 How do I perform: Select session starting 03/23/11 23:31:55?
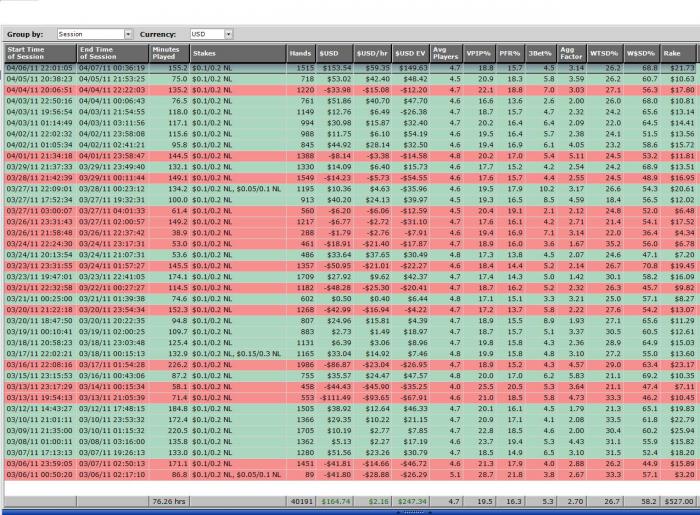tap(350, 266)
